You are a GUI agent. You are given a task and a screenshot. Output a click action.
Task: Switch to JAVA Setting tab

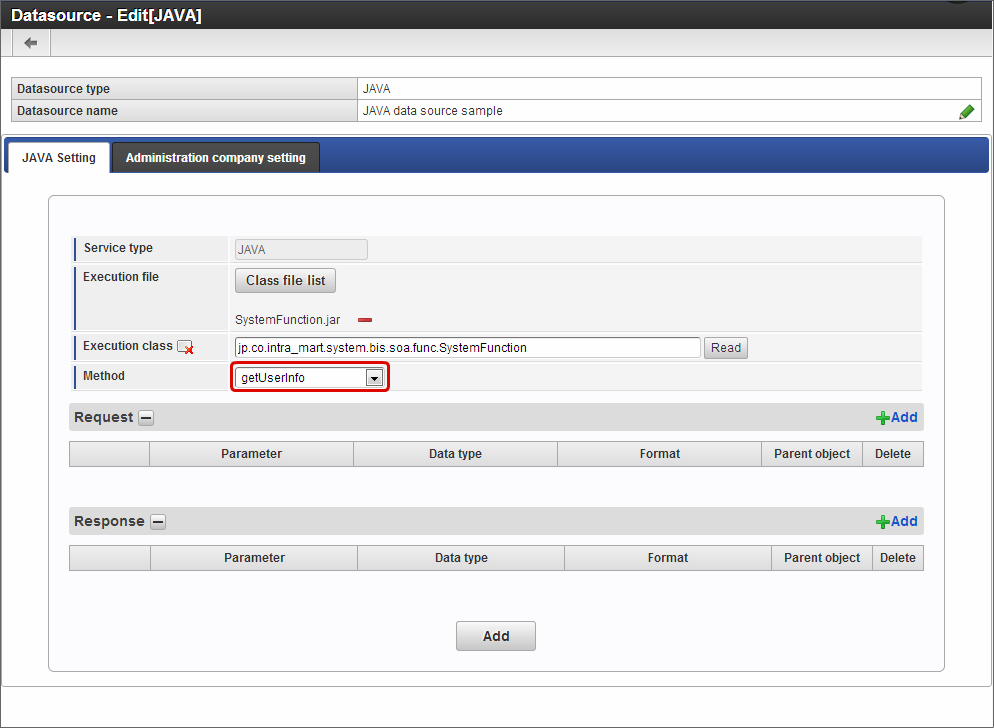point(59,157)
